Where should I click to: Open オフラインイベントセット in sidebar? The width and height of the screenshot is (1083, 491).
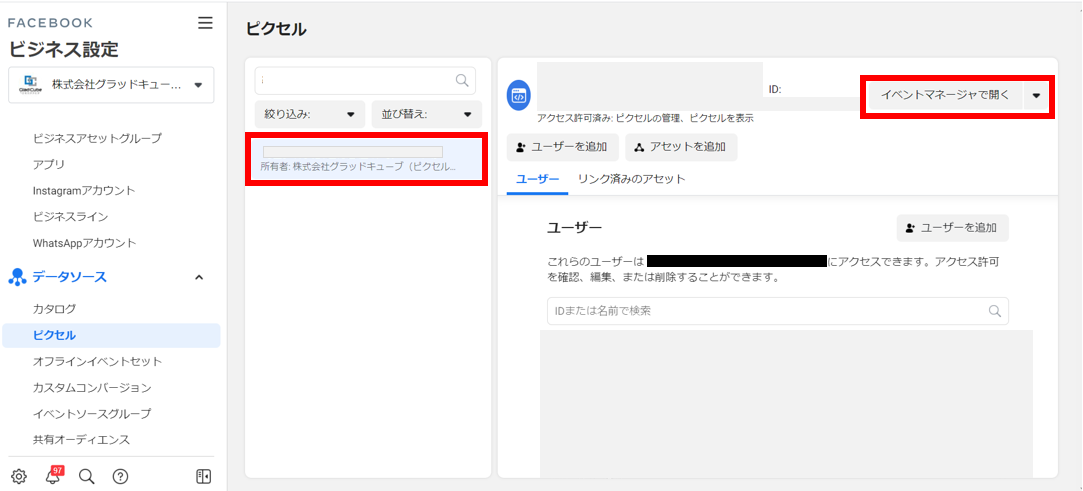97,361
